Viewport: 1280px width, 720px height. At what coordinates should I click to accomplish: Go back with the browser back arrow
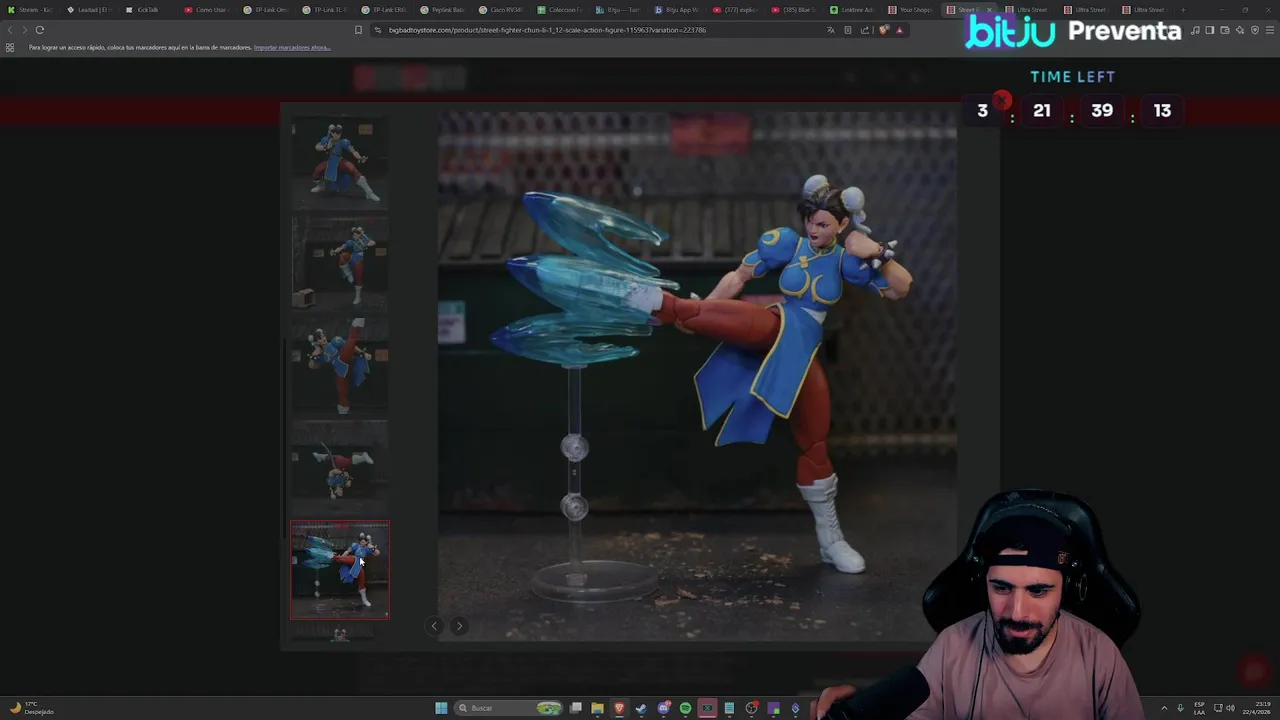[x=10, y=30]
